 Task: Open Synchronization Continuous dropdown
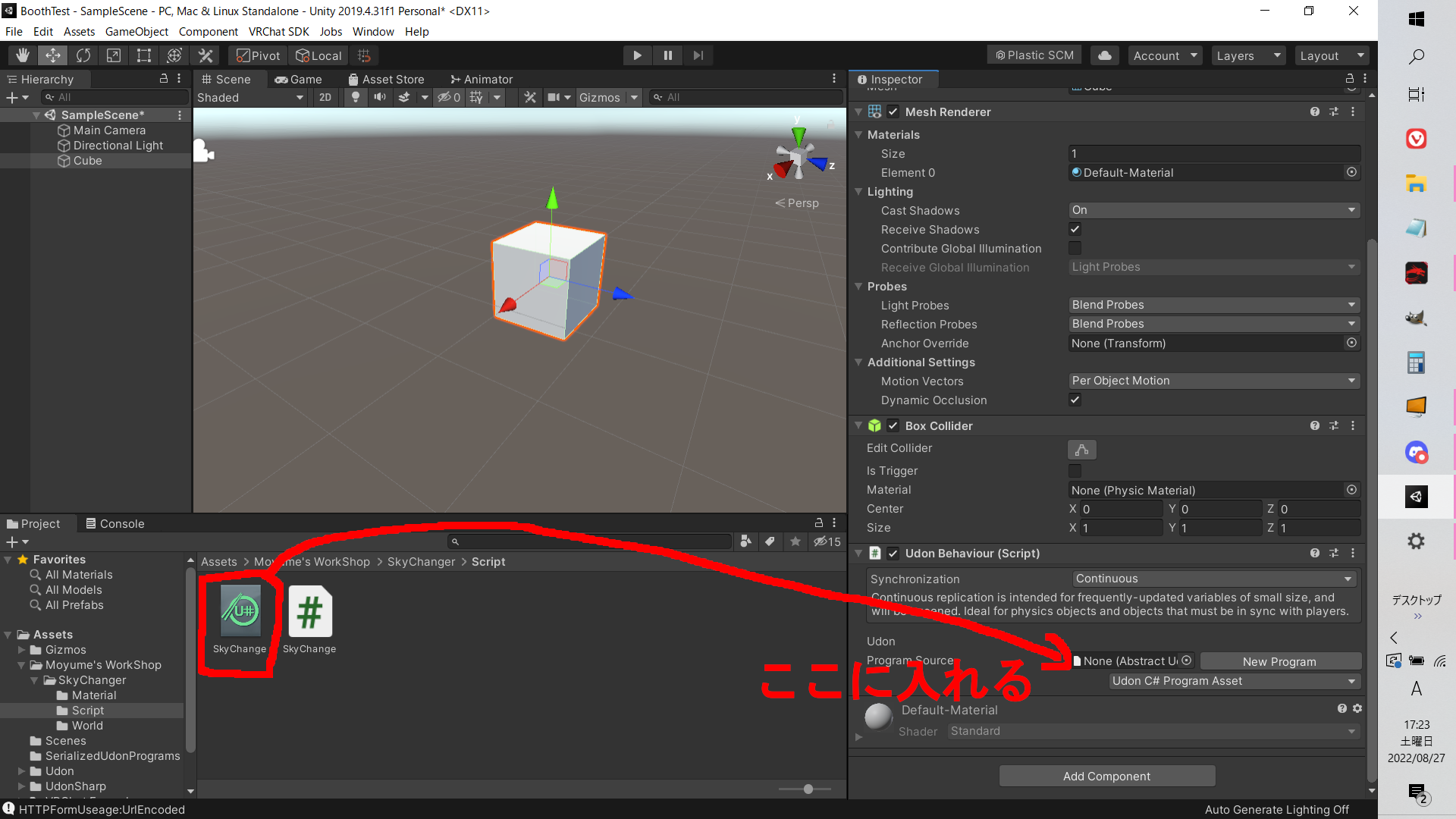pos(1215,579)
